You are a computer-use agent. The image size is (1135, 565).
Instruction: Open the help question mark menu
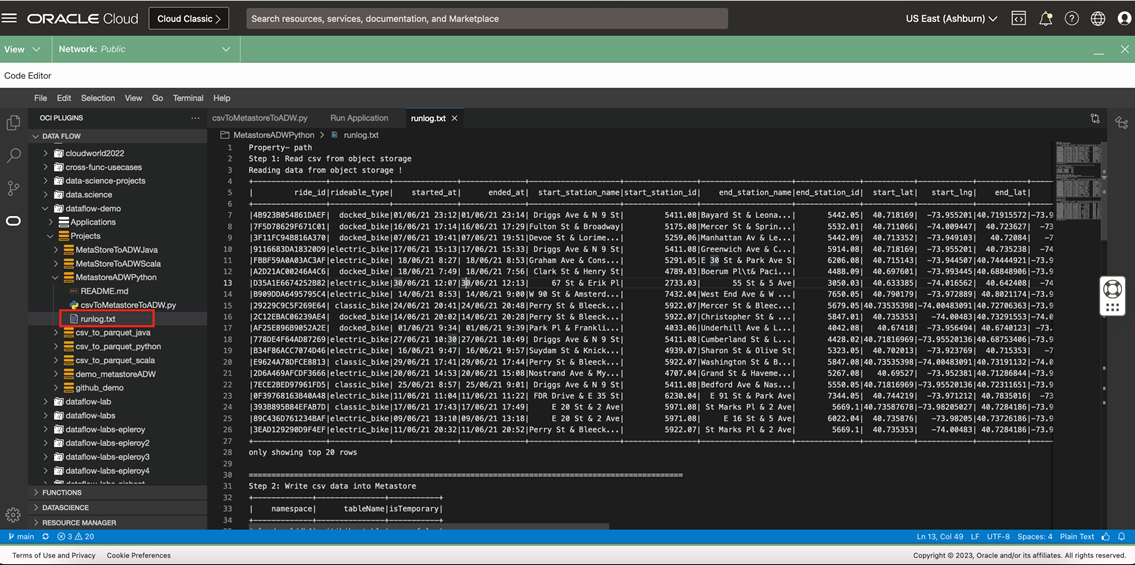1072,19
